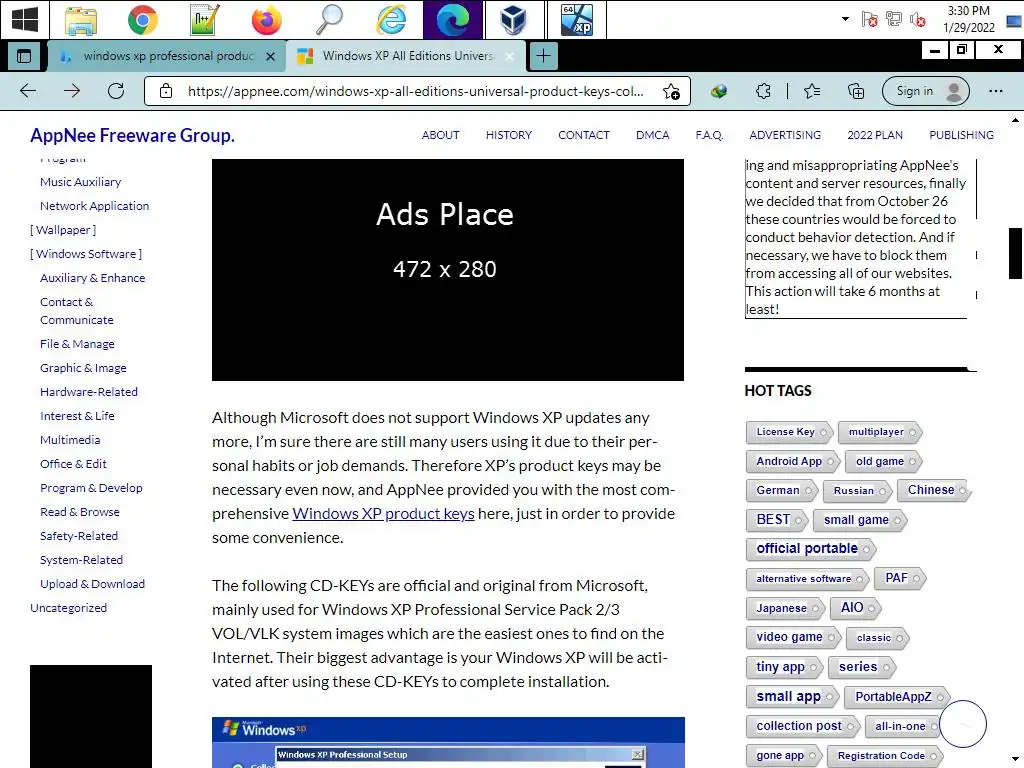Open File Explorer from the taskbar
The width and height of the screenshot is (1024, 768).
81,20
